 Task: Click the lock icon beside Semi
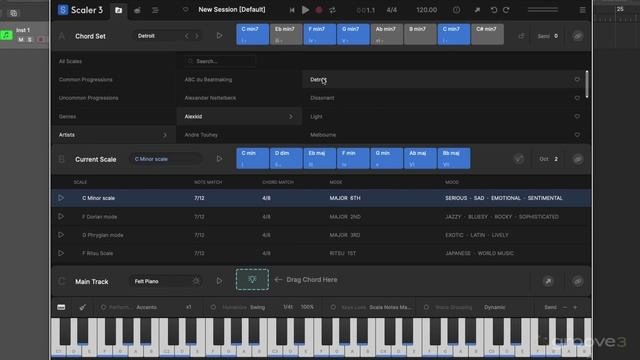pyautogui.click(x=521, y=36)
